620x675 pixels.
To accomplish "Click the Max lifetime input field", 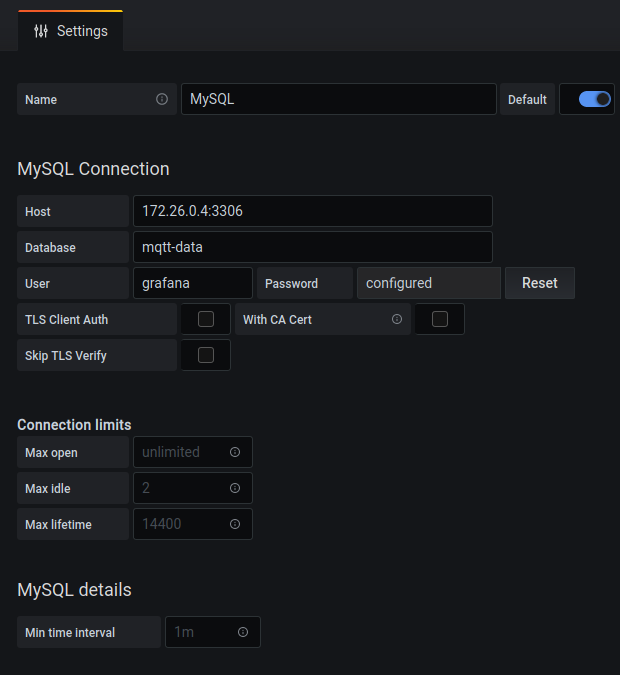I will 193,524.
